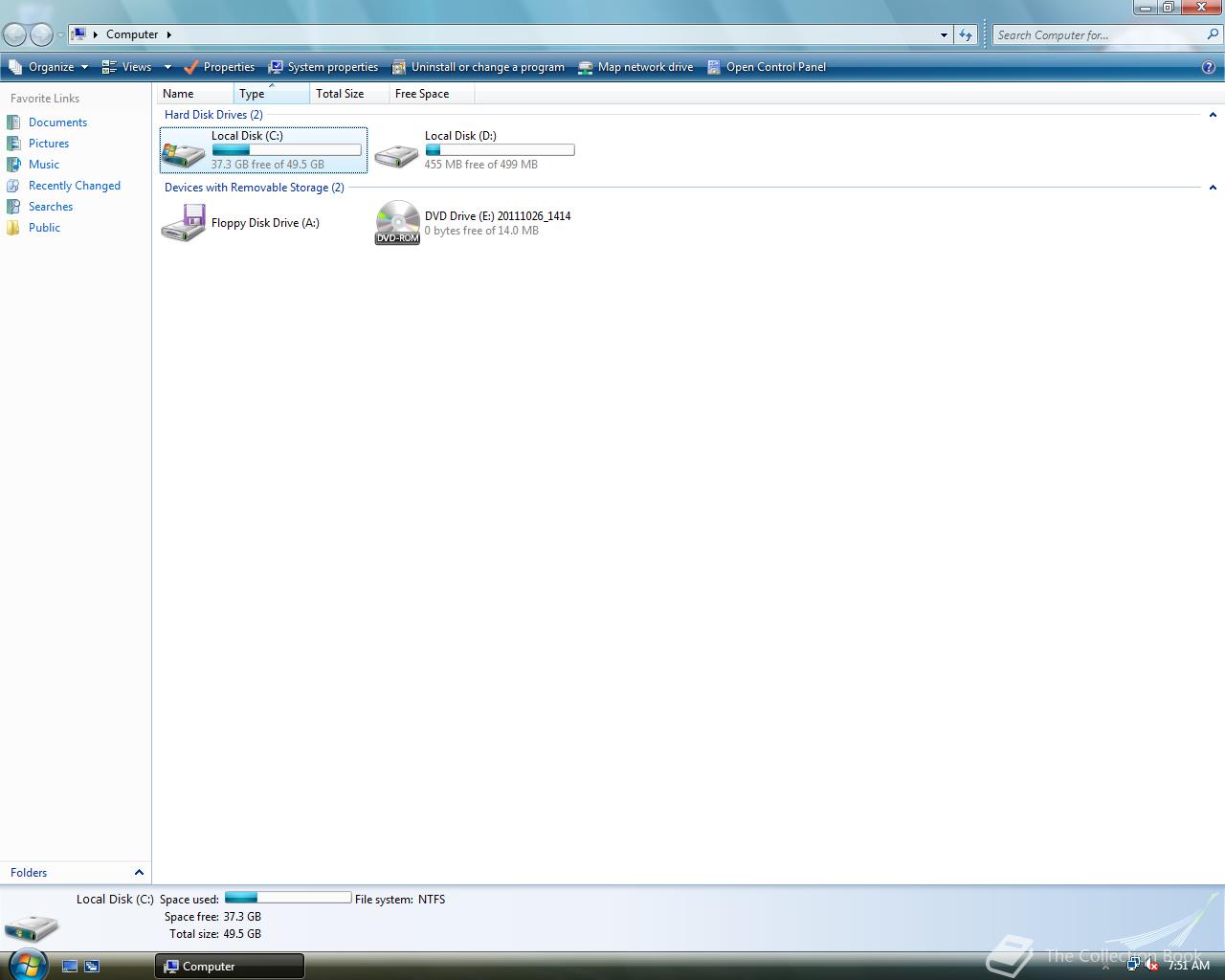Select the Local Disk (D:) drive icon
1225x980 pixels.
click(396, 153)
